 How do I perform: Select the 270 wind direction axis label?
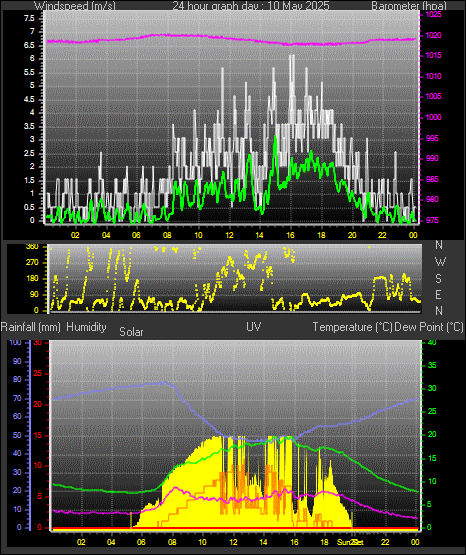32,263
